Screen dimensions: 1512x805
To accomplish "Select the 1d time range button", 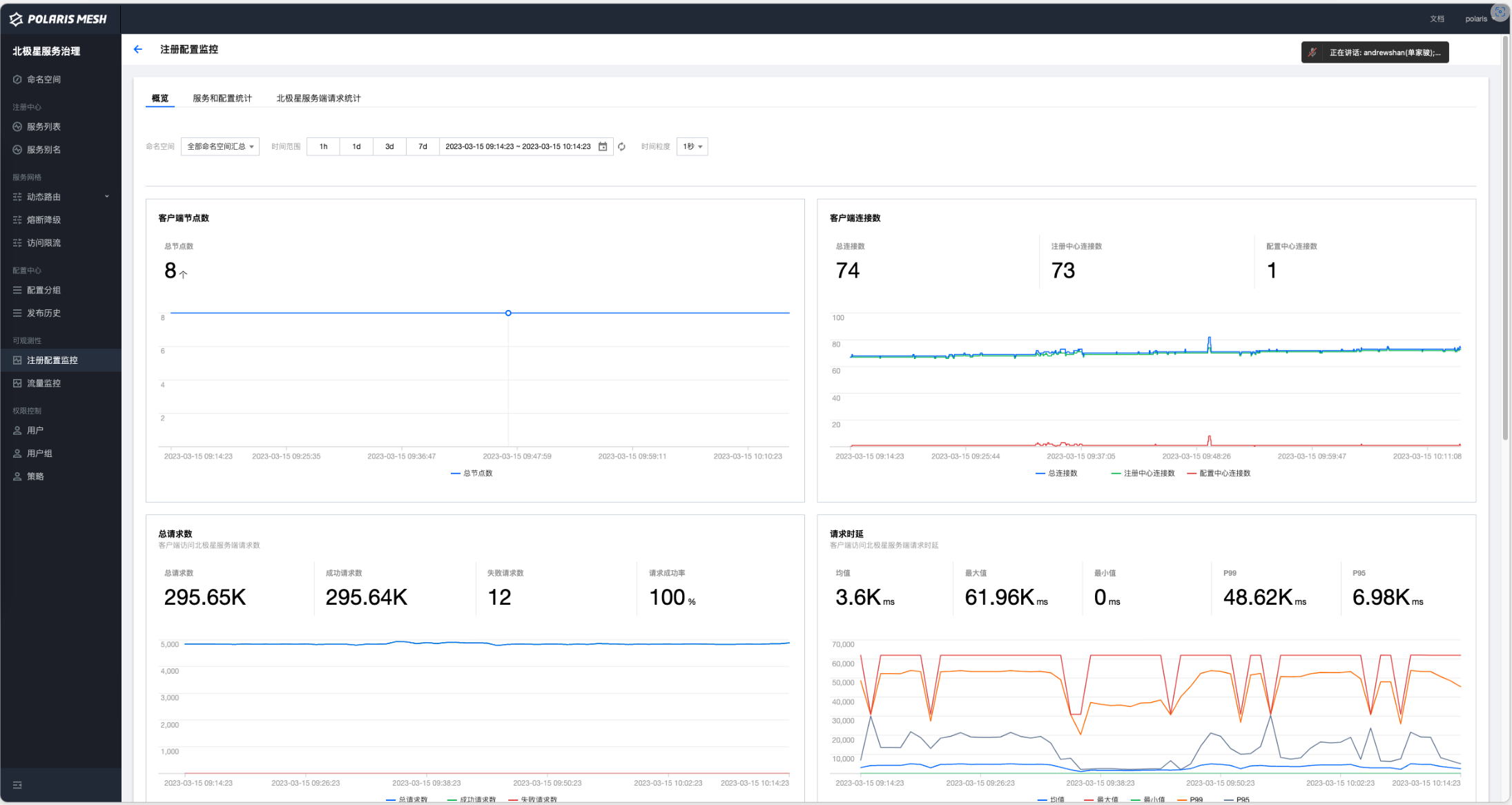I will (356, 146).
